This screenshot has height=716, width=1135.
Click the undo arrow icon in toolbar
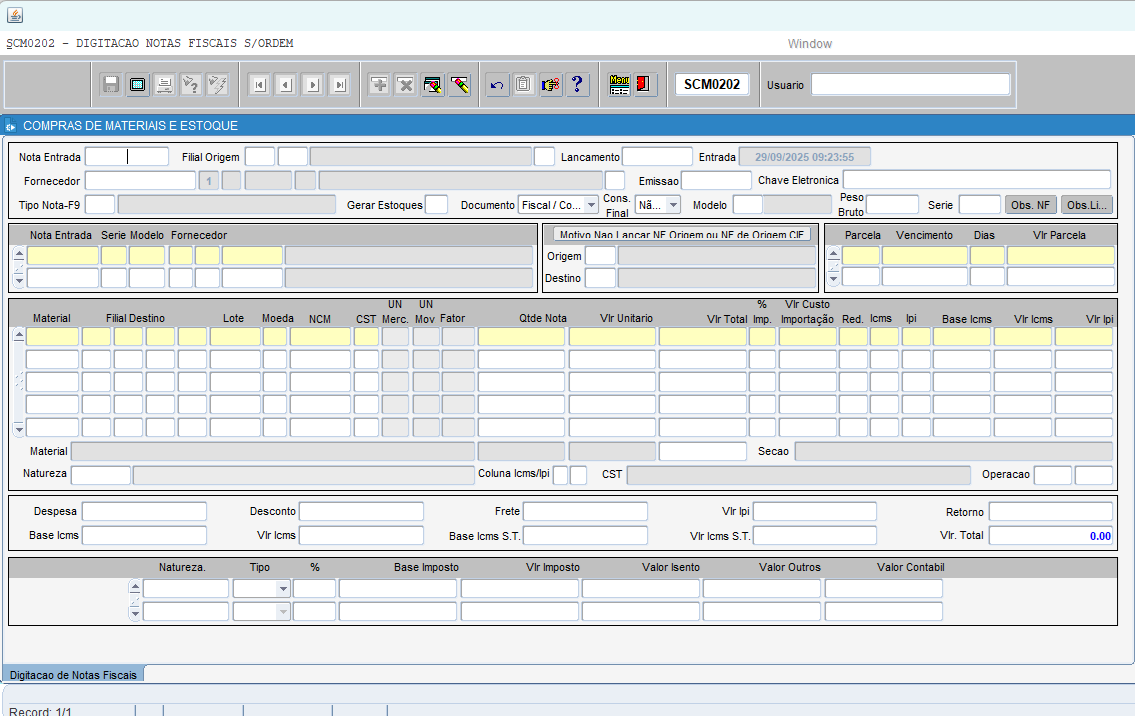pos(497,85)
